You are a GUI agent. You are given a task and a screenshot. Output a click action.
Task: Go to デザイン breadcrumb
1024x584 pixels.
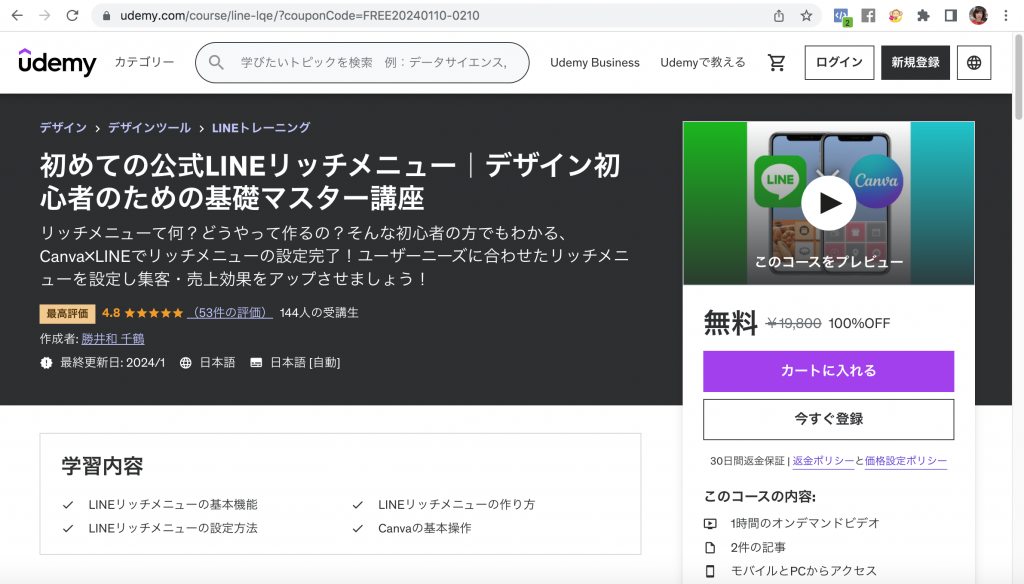(x=63, y=128)
